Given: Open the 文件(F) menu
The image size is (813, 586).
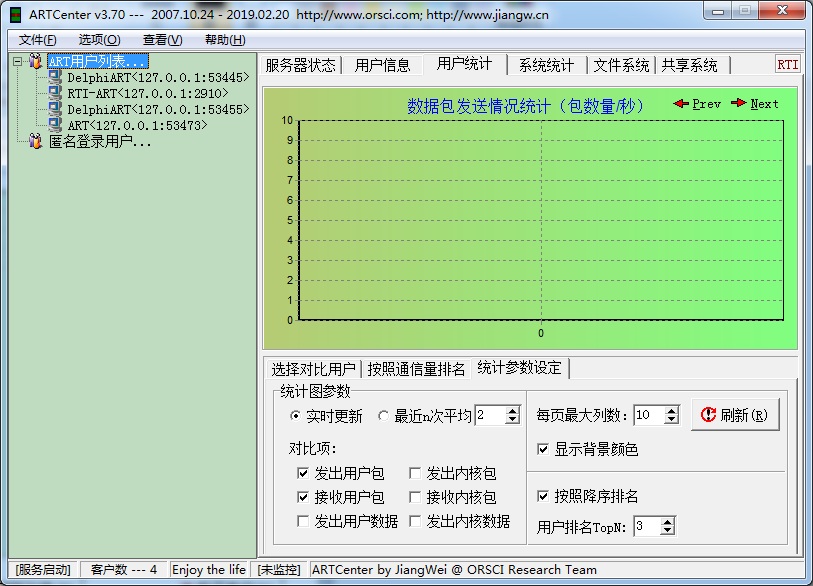Looking at the screenshot, I should point(37,40).
